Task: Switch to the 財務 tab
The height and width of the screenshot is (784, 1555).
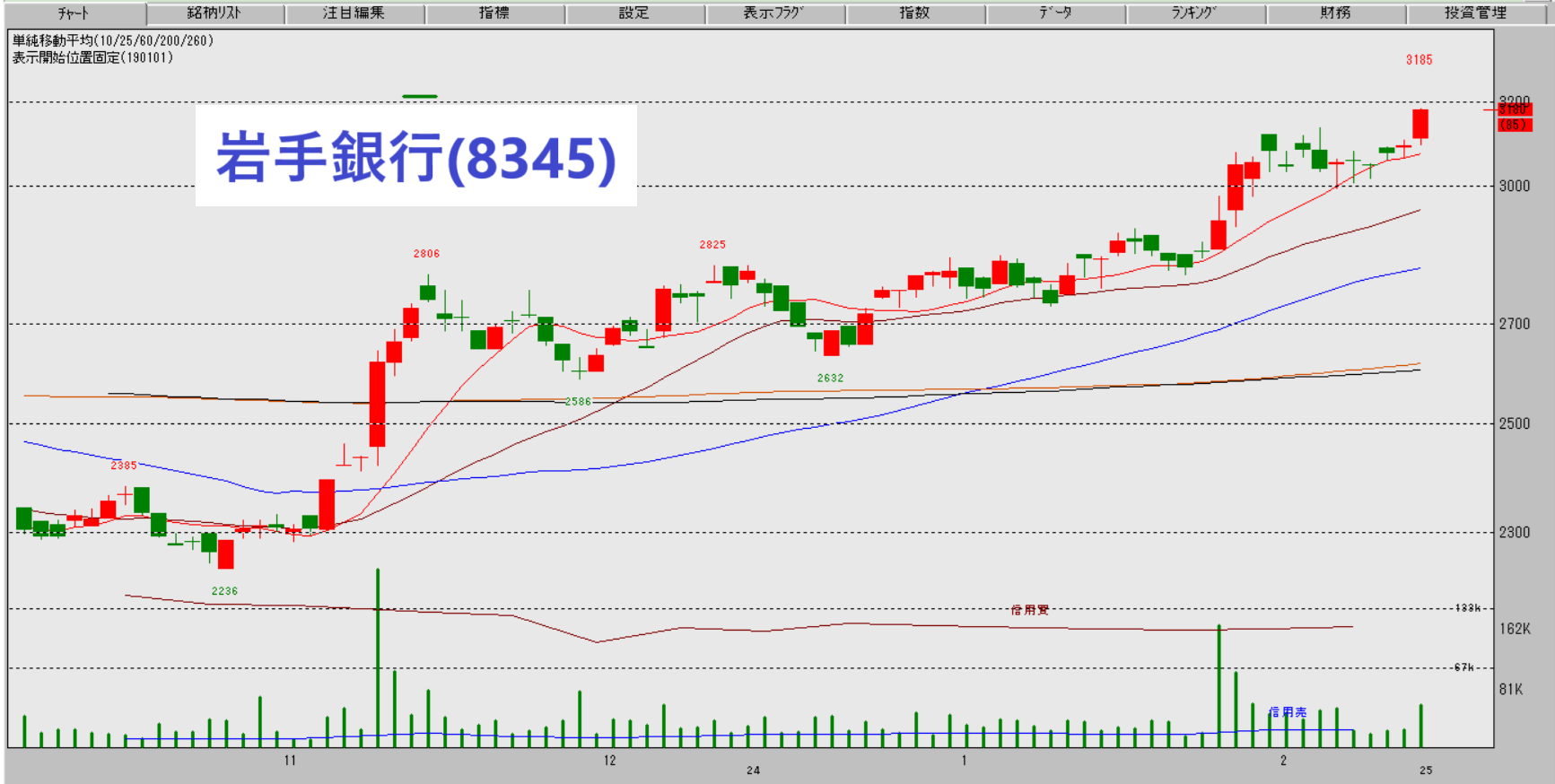Action: (1335, 13)
